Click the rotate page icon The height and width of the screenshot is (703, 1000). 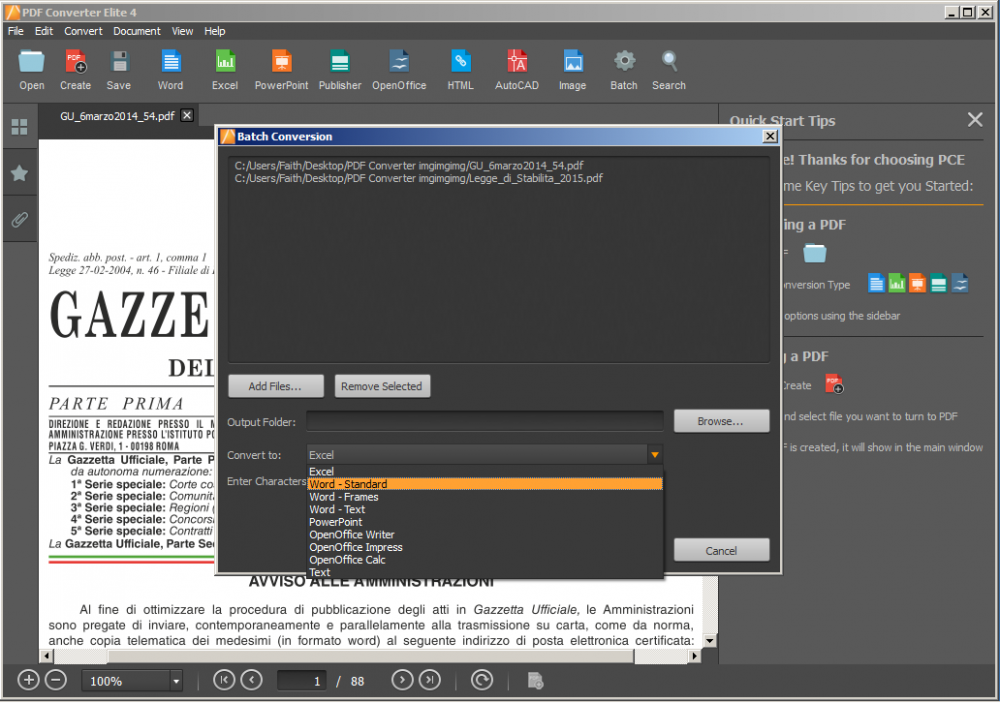pos(482,680)
